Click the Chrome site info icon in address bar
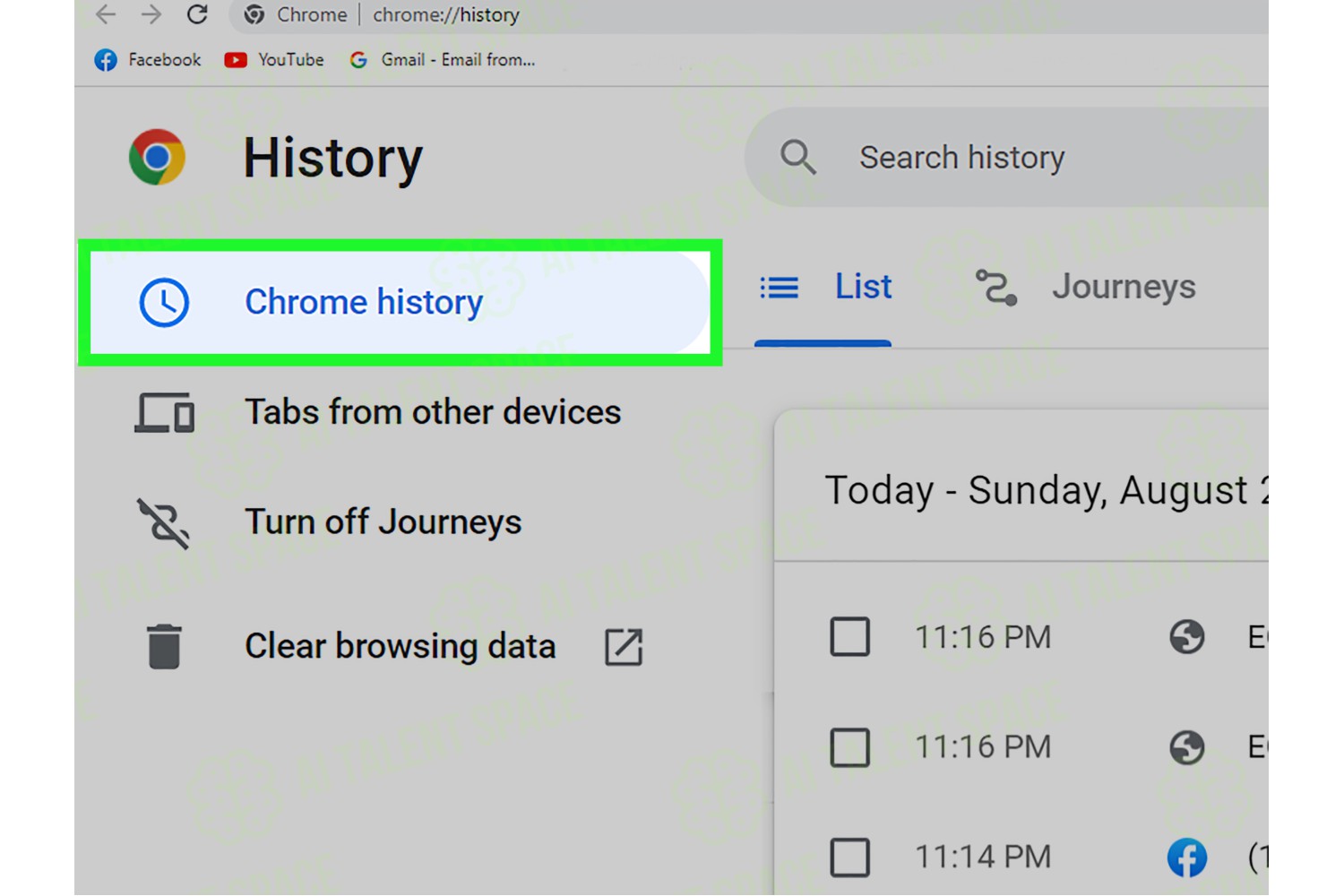The width and height of the screenshot is (1344, 896). 254,14
